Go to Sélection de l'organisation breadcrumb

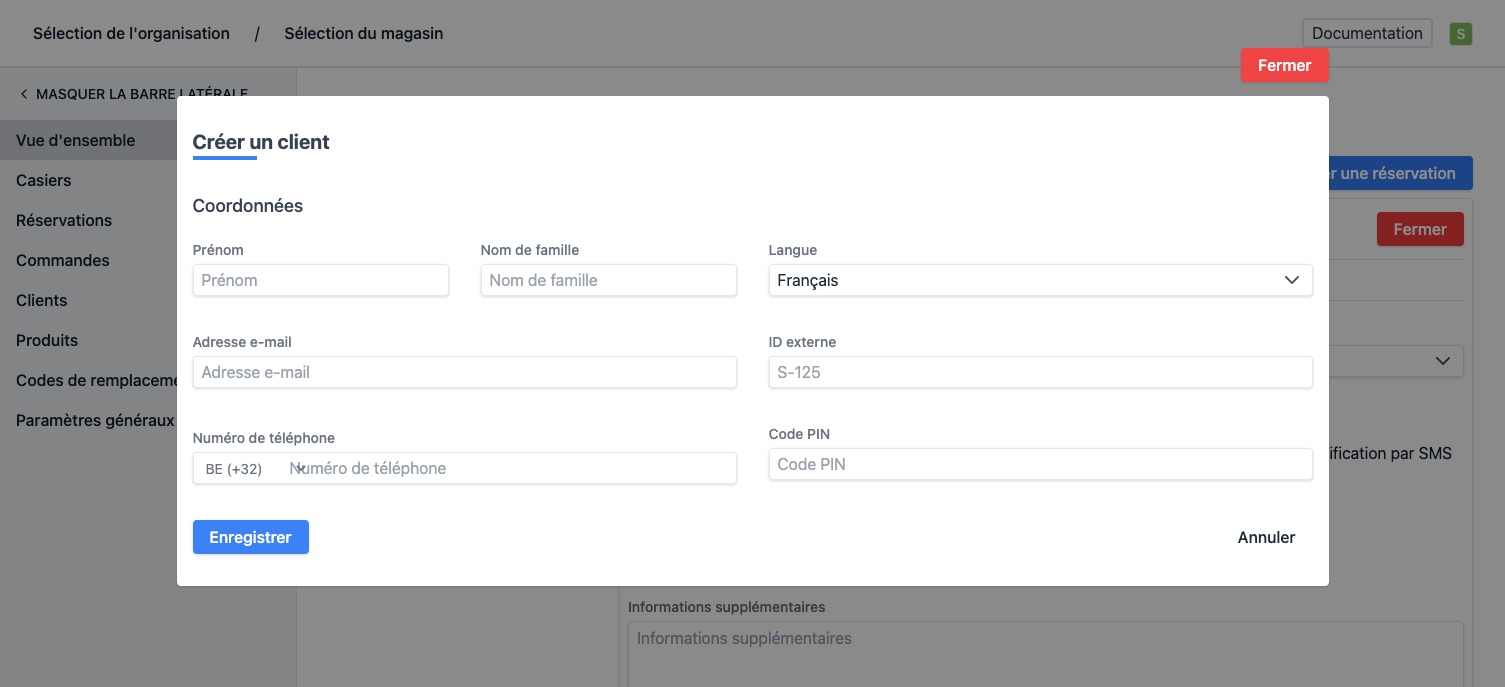click(x=131, y=34)
